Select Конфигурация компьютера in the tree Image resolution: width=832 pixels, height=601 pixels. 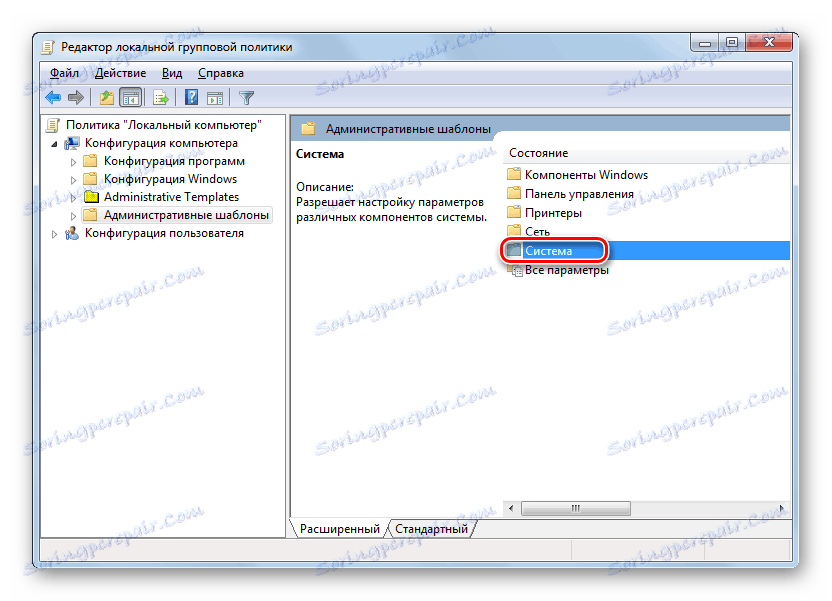point(161,143)
